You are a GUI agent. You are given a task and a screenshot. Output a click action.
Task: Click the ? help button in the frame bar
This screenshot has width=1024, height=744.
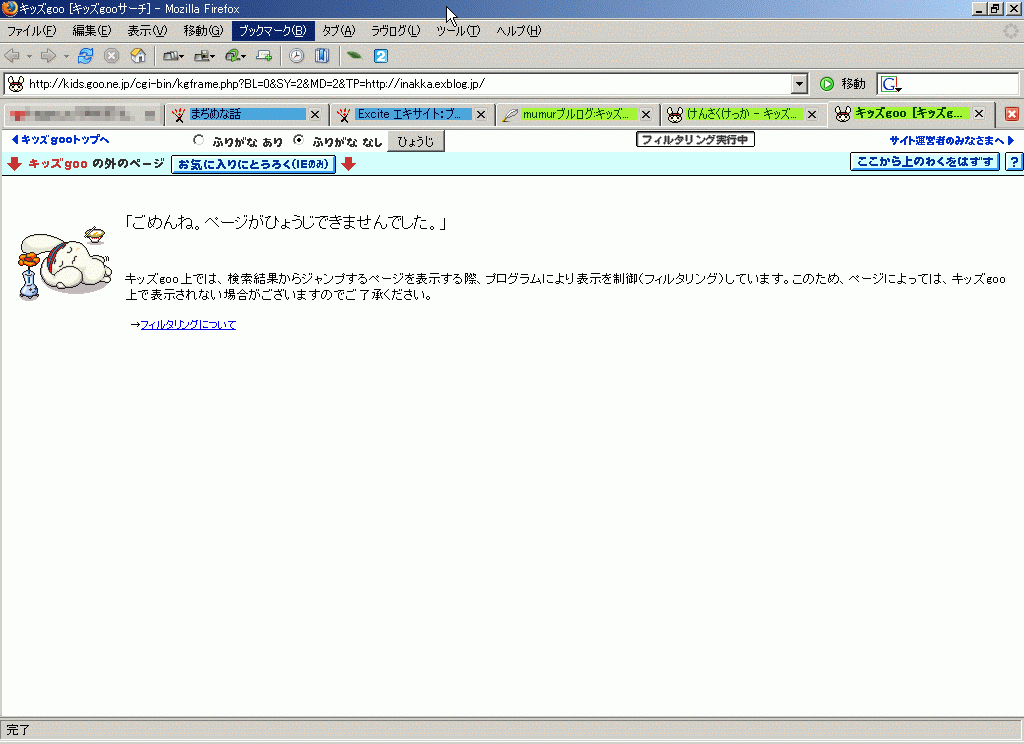(x=1014, y=161)
